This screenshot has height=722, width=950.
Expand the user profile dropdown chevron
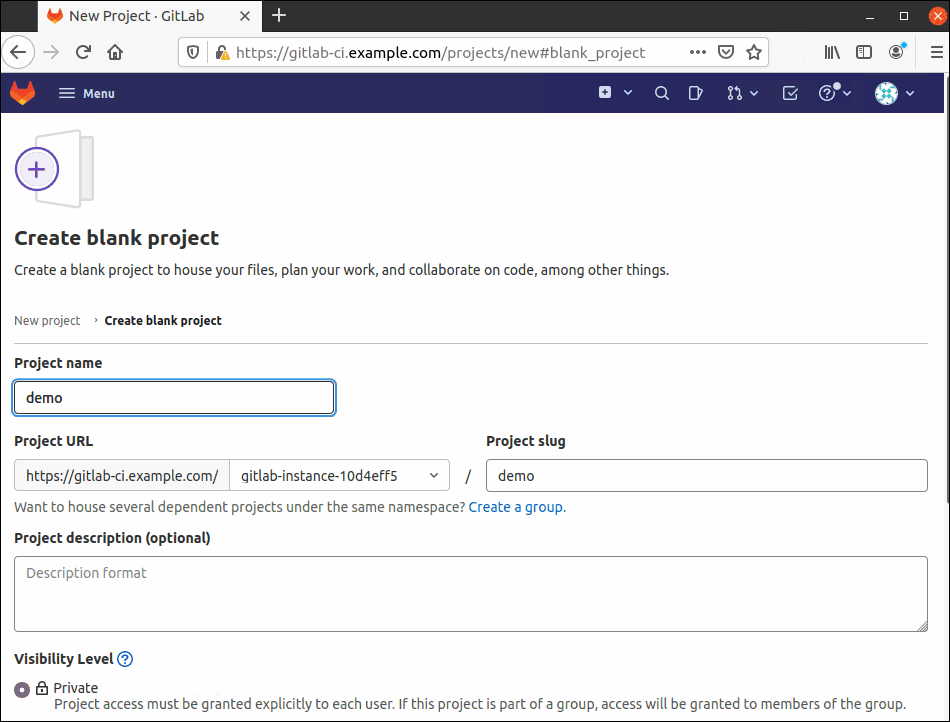909,93
